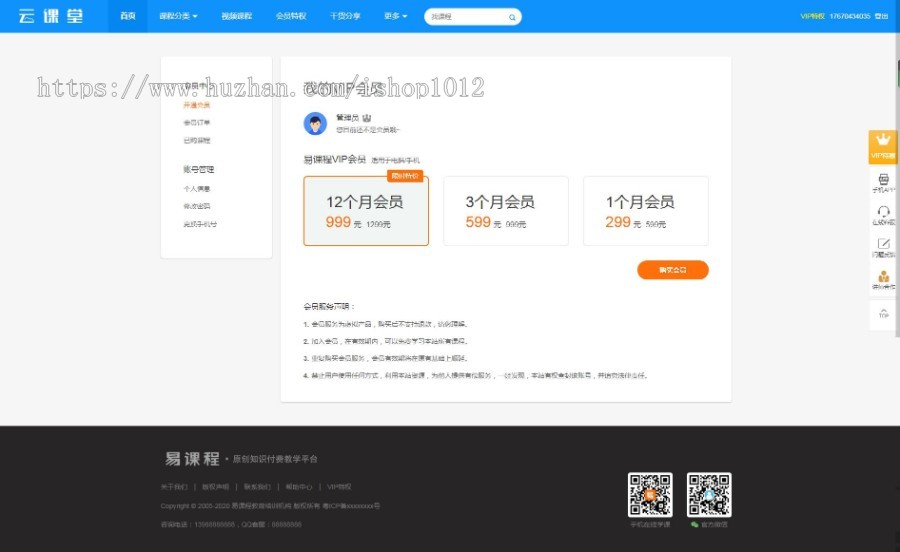Select the 3个月会员 plan at 599元
This screenshot has width=900, height=552.
(x=505, y=211)
